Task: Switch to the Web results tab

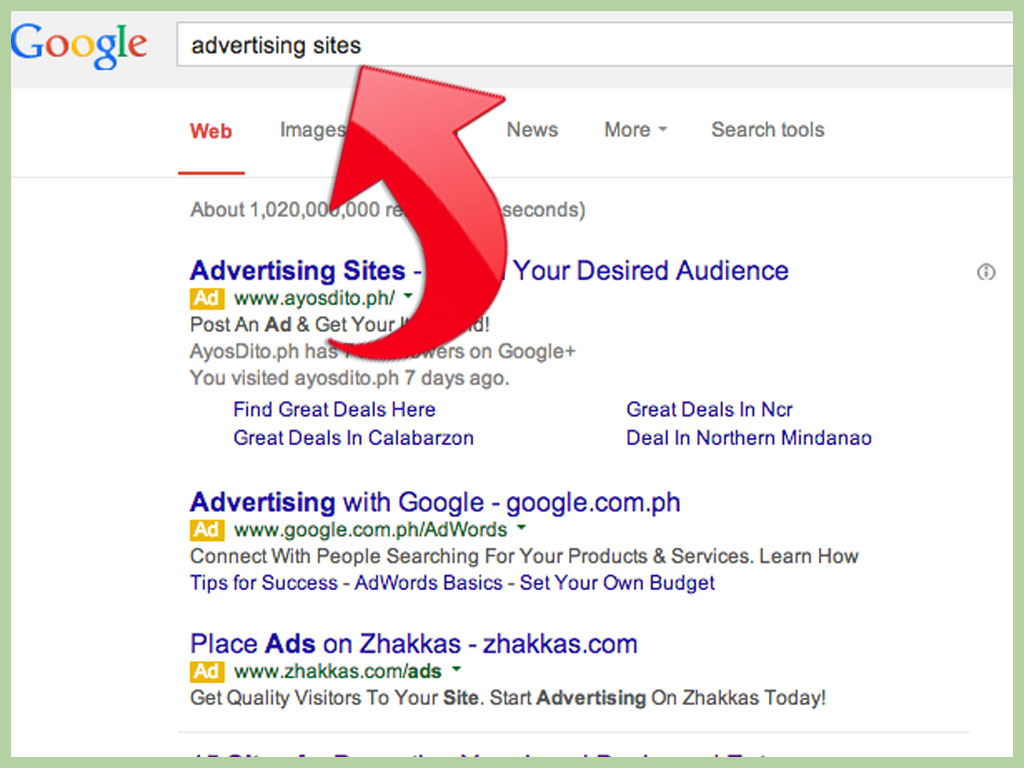Action: coord(211,131)
